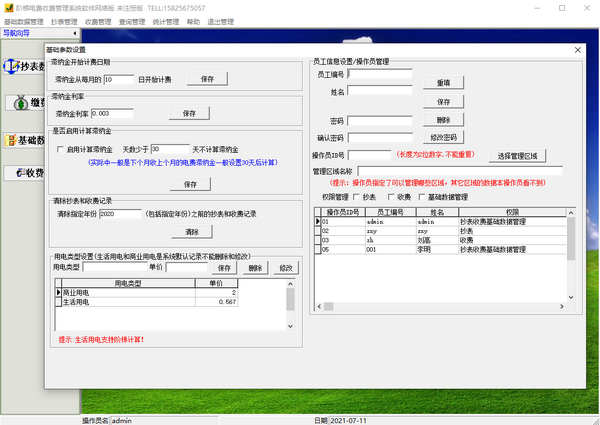Close the 基础参数设置 dialog

[577, 49]
